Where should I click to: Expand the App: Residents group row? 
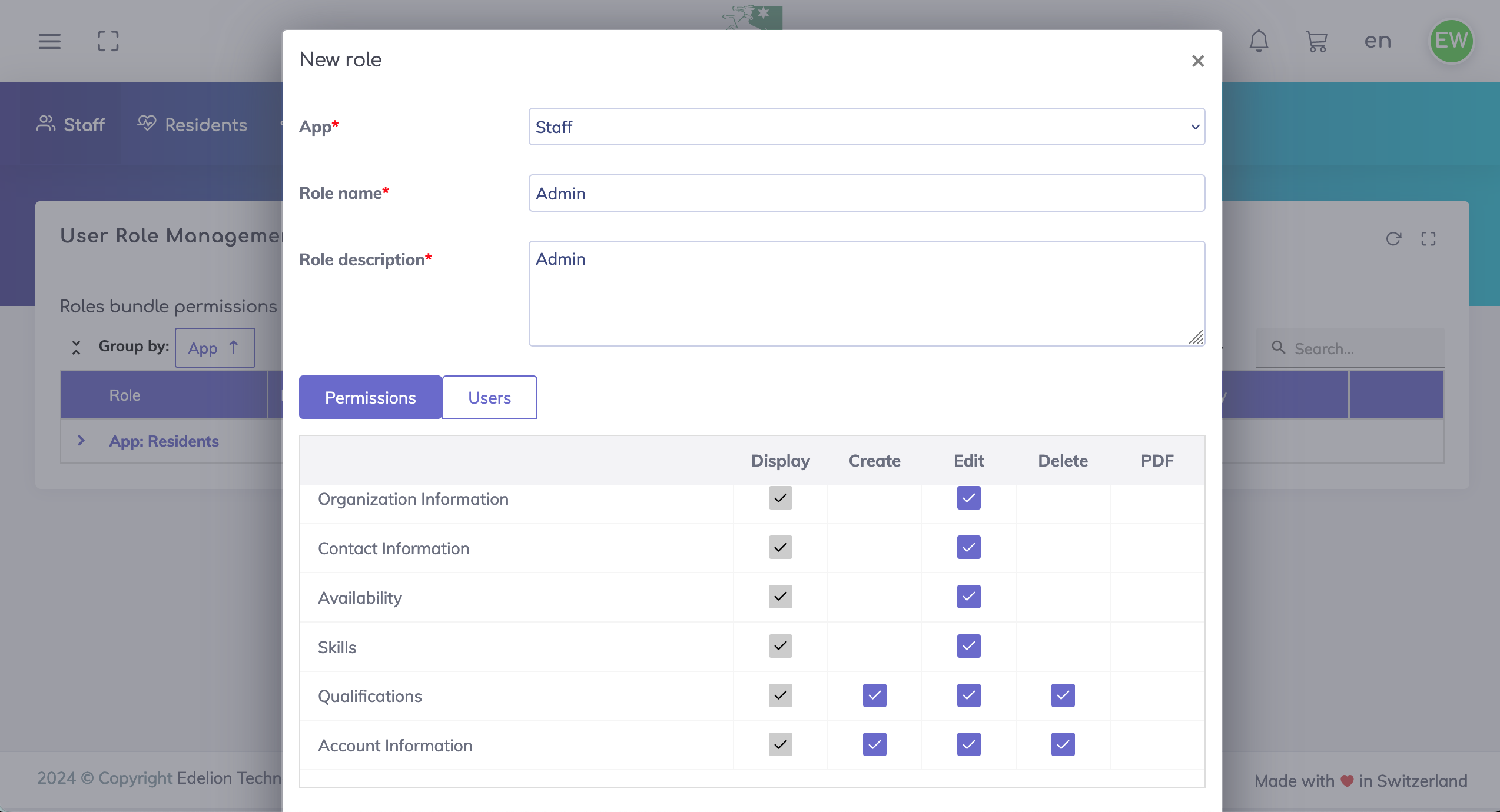81,441
